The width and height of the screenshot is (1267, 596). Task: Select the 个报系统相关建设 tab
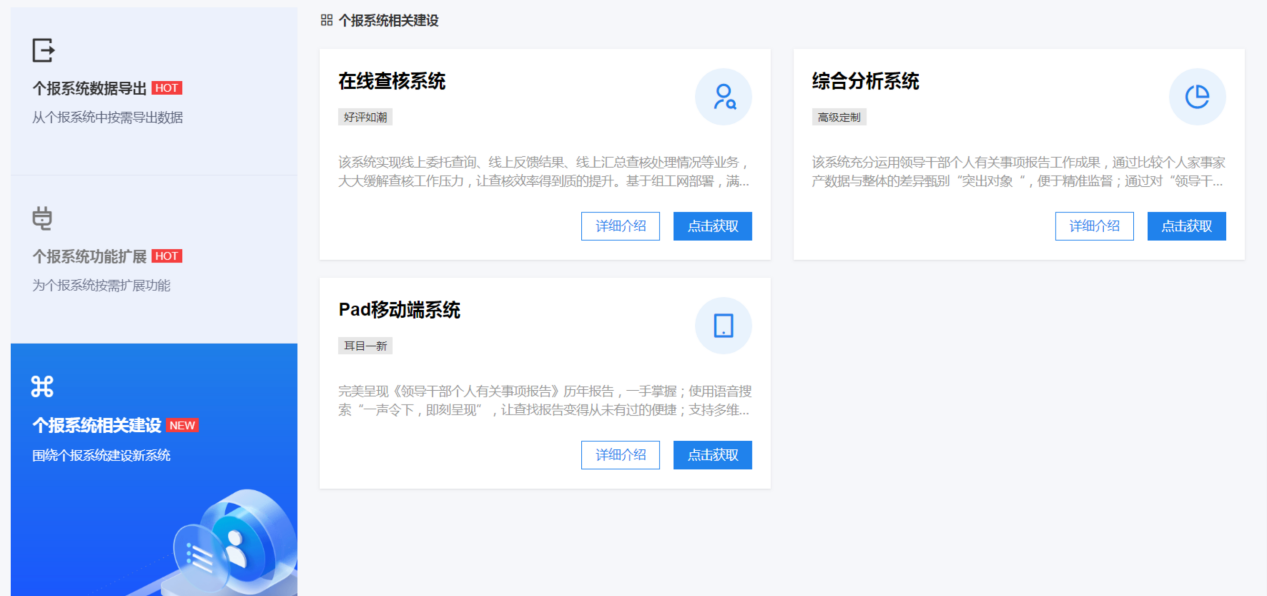[x=96, y=425]
